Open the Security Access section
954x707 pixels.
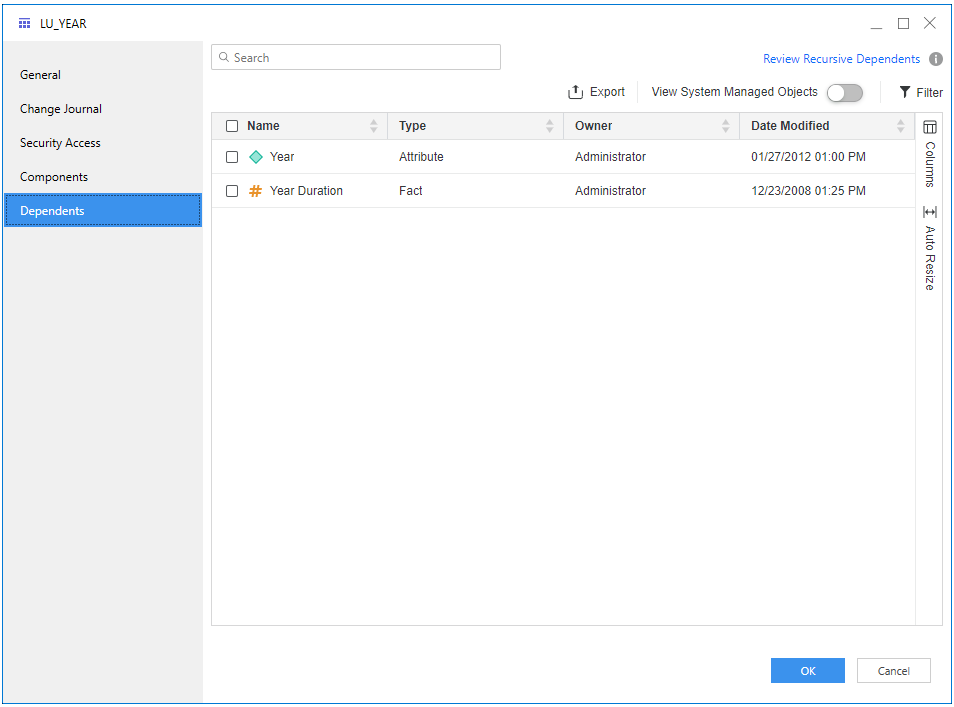[60, 143]
